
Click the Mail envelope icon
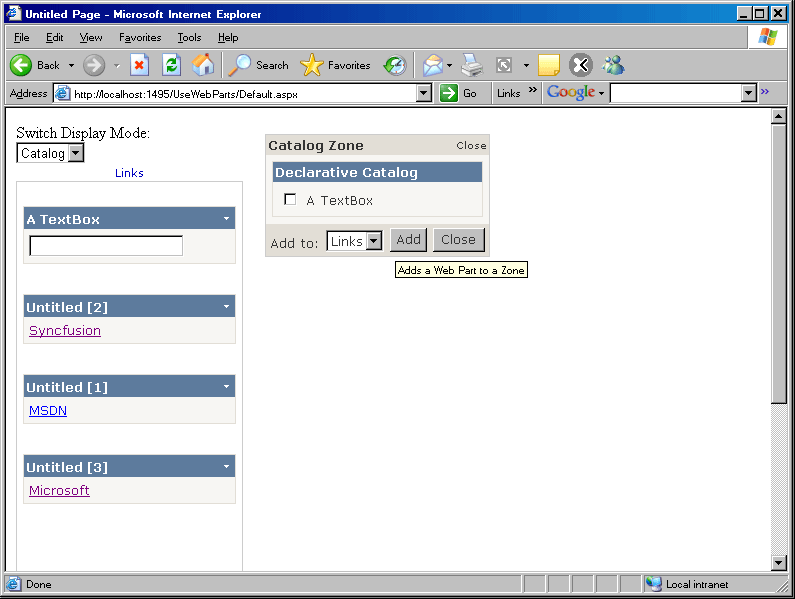432,65
